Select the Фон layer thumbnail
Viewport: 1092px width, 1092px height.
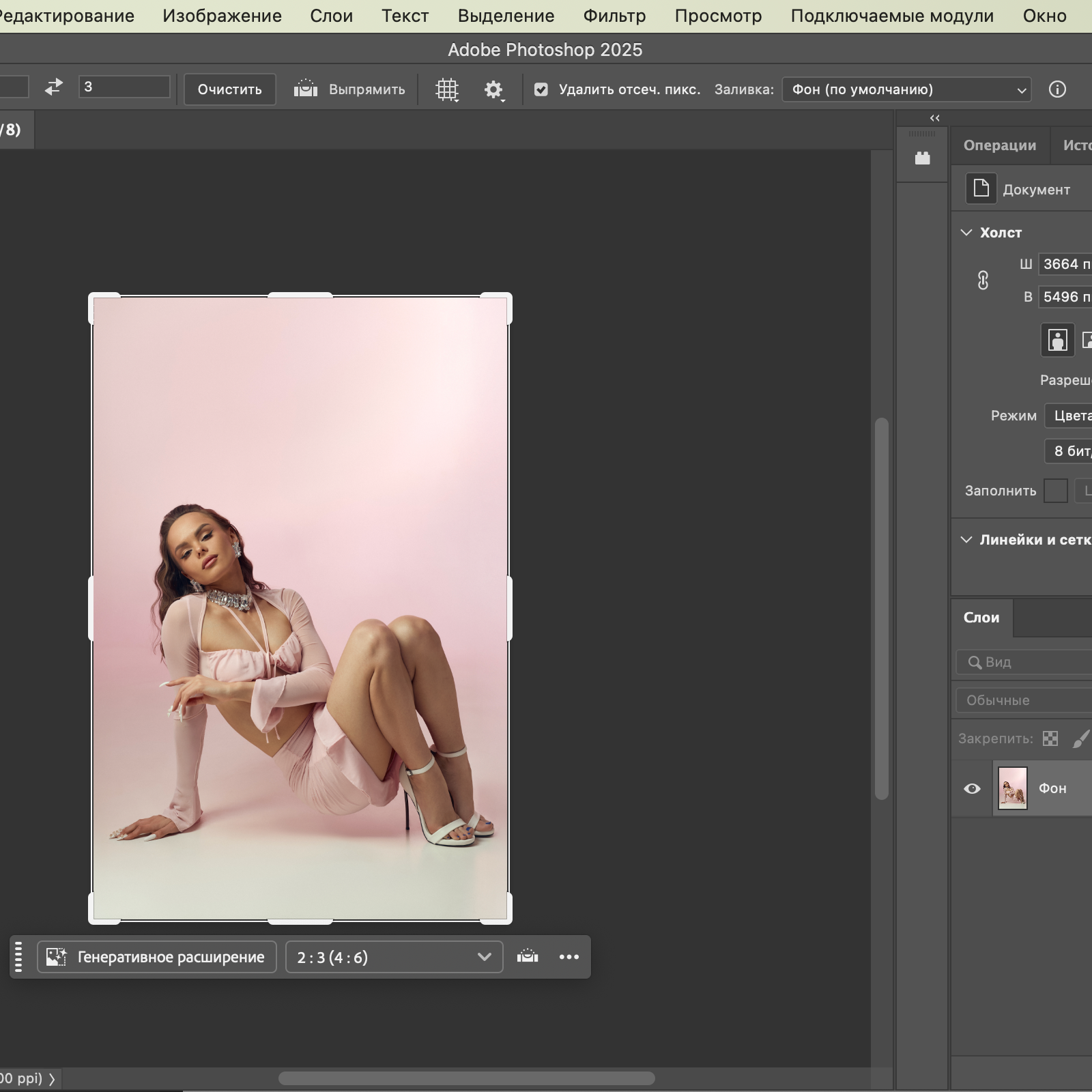point(1012,788)
